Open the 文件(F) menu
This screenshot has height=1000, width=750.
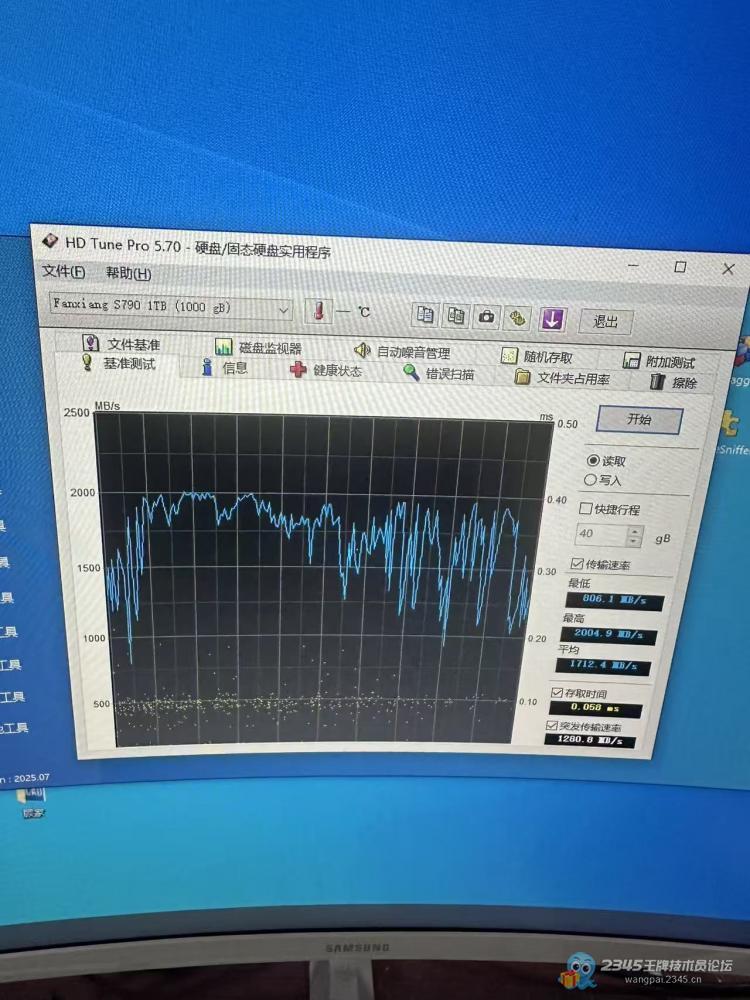click(x=63, y=272)
